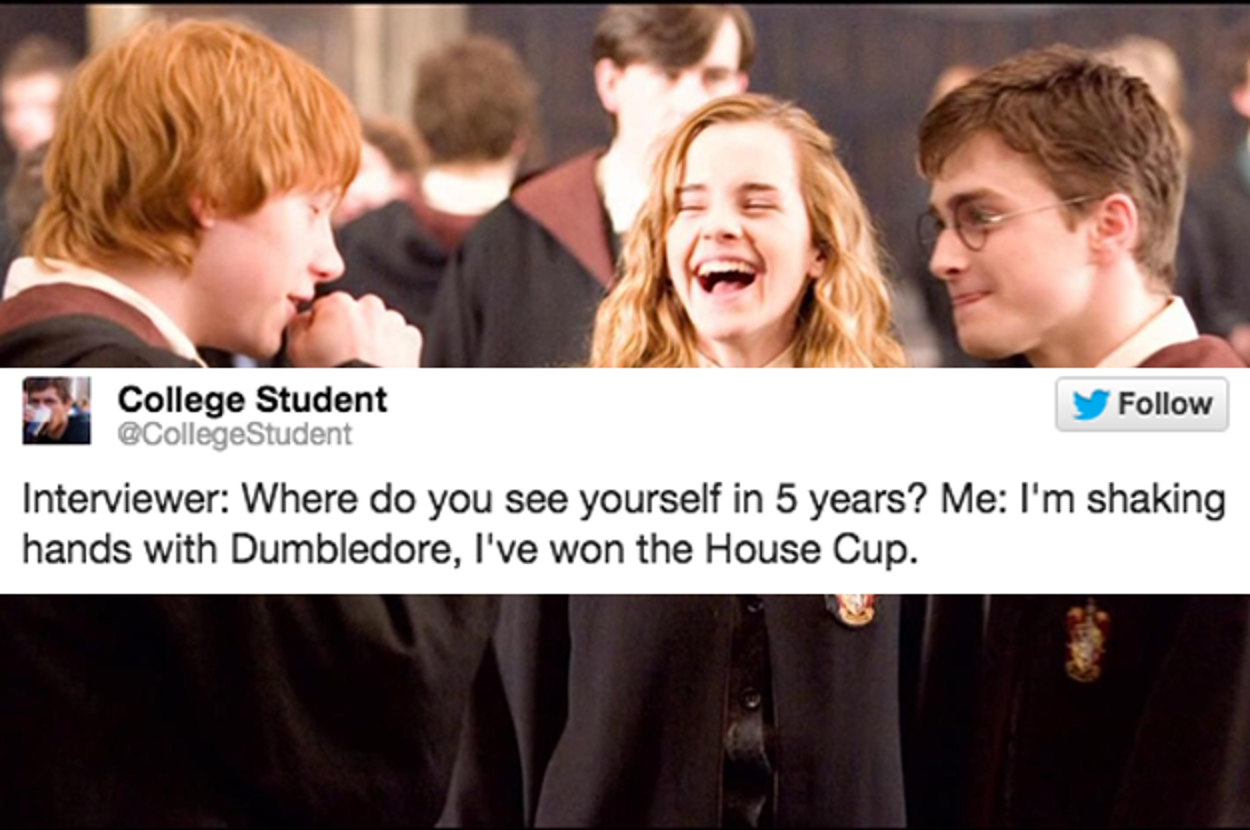Click the round glasses on the right boy

(1000, 221)
